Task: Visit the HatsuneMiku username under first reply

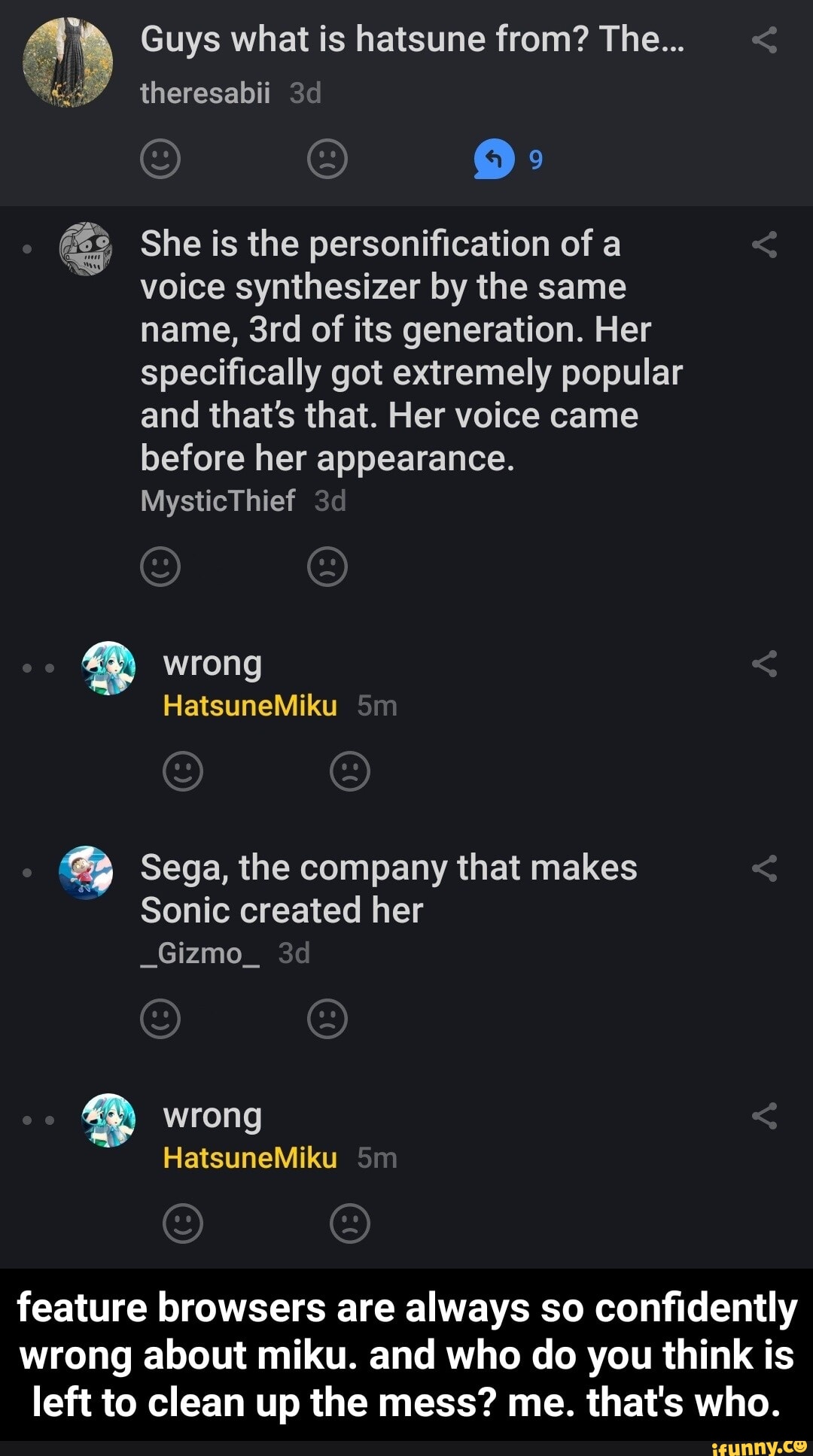Action: pyautogui.click(x=250, y=706)
